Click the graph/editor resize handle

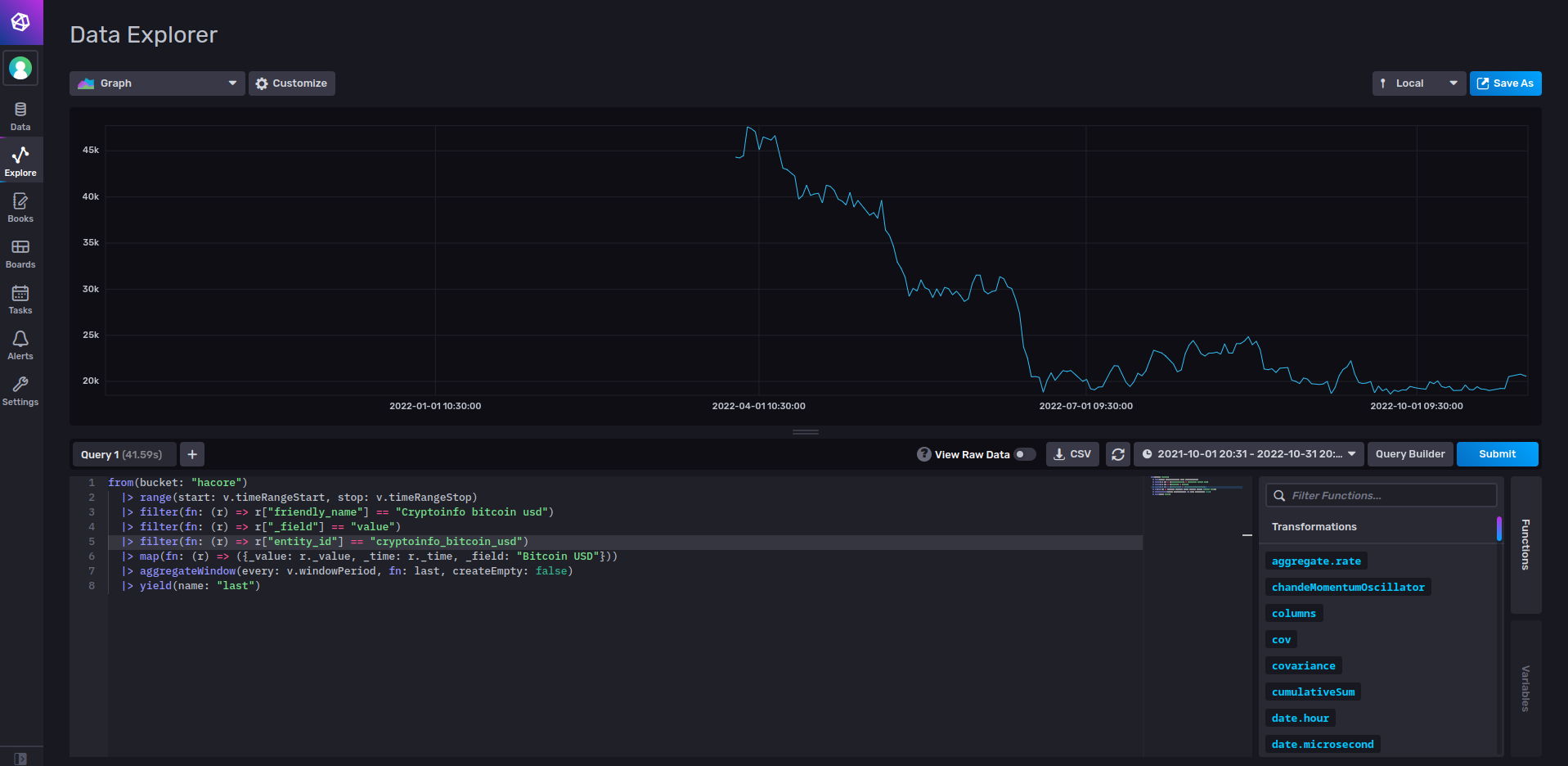pyautogui.click(x=806, y=432)
